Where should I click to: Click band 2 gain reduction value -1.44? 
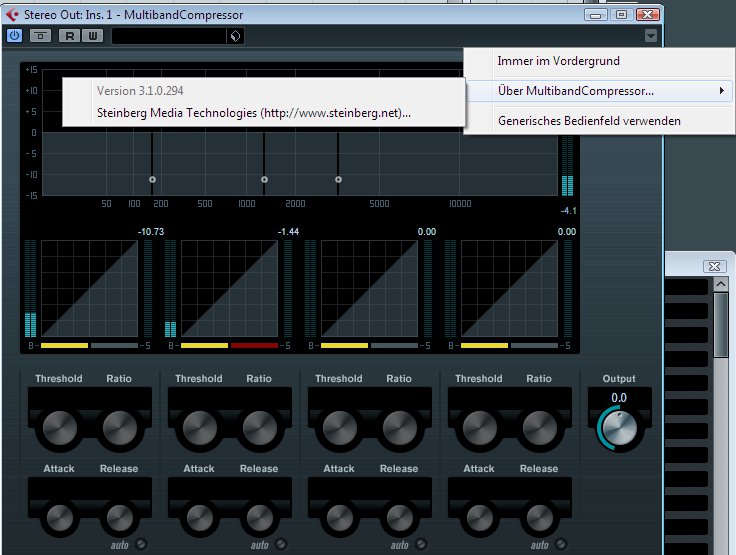click(x=288, y=231)
